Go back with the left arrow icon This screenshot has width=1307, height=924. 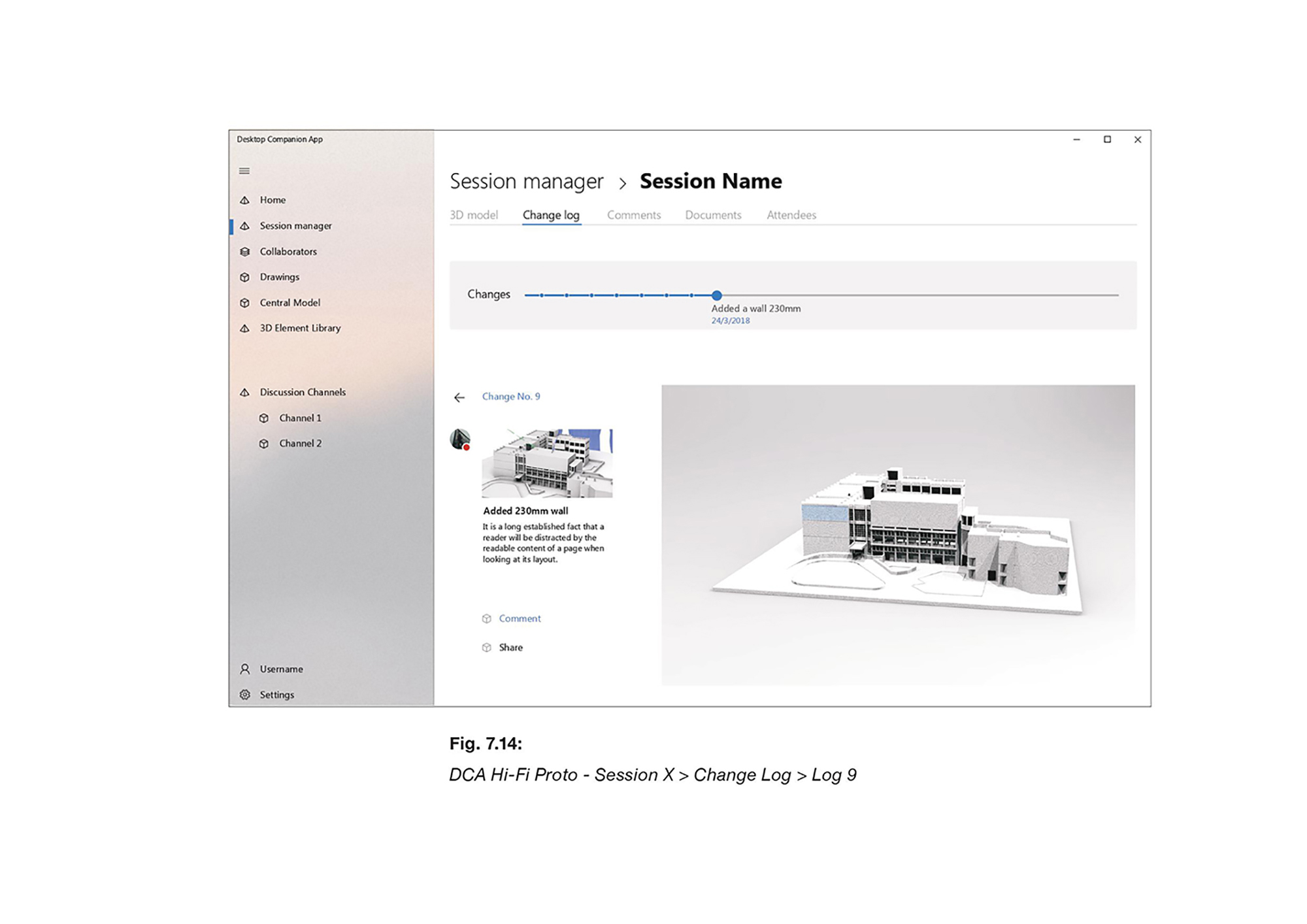coord(459,397)
